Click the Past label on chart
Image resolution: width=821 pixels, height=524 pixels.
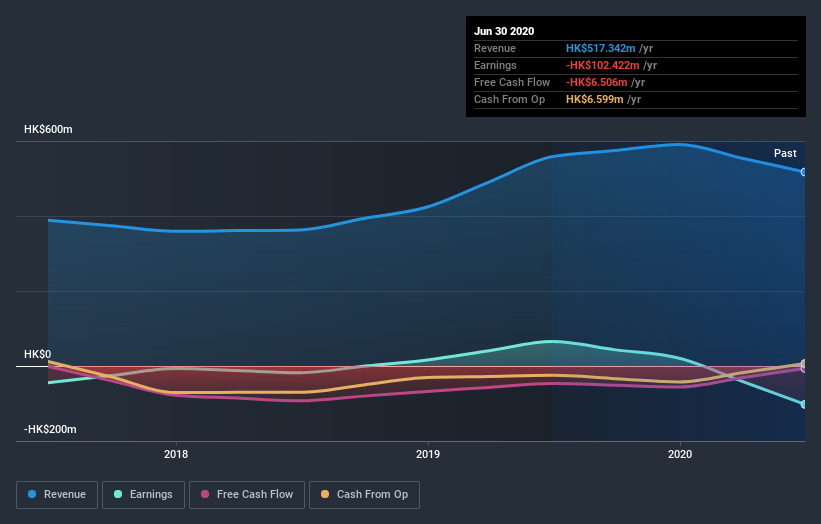point(785,153)
